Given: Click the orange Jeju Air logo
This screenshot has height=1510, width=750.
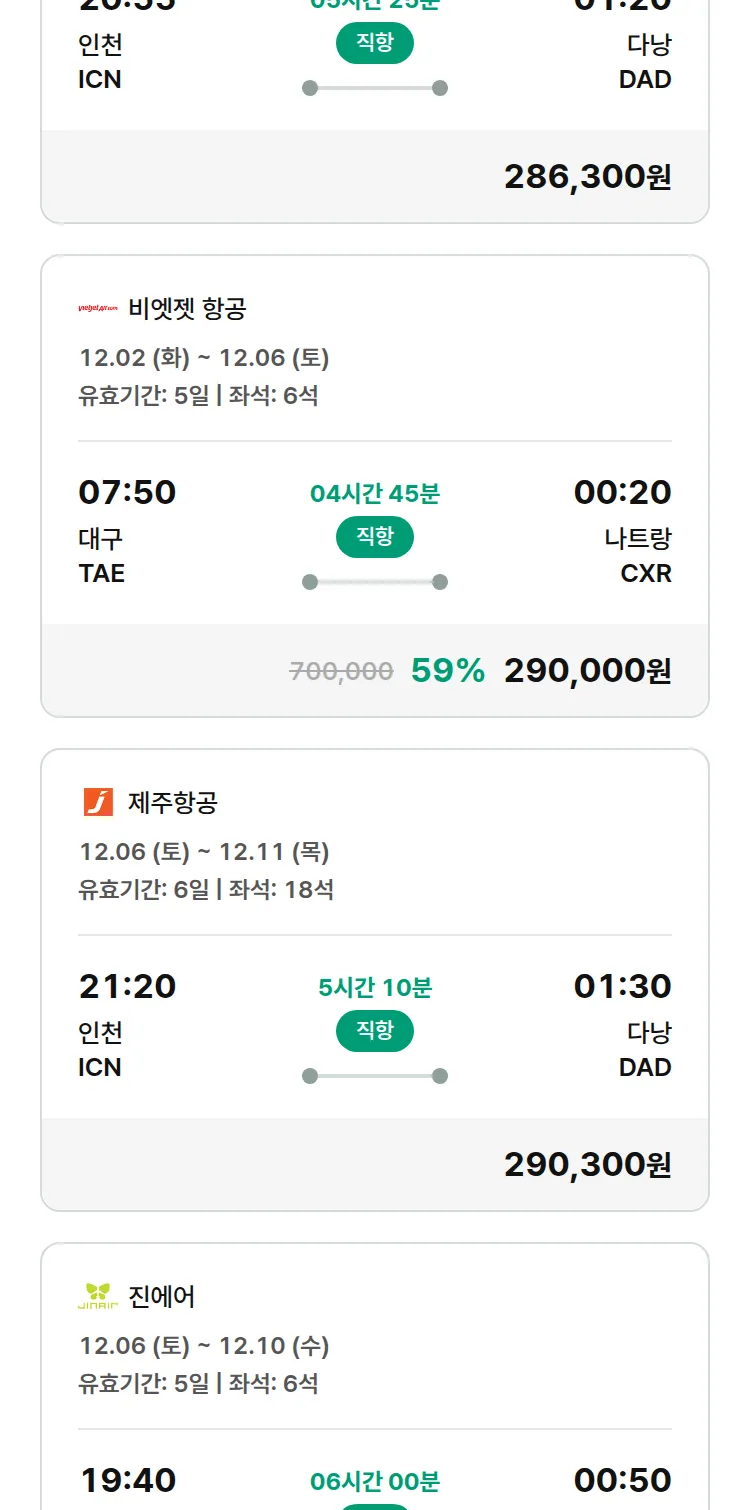Looking at the screenshot, I should point(98,802).
